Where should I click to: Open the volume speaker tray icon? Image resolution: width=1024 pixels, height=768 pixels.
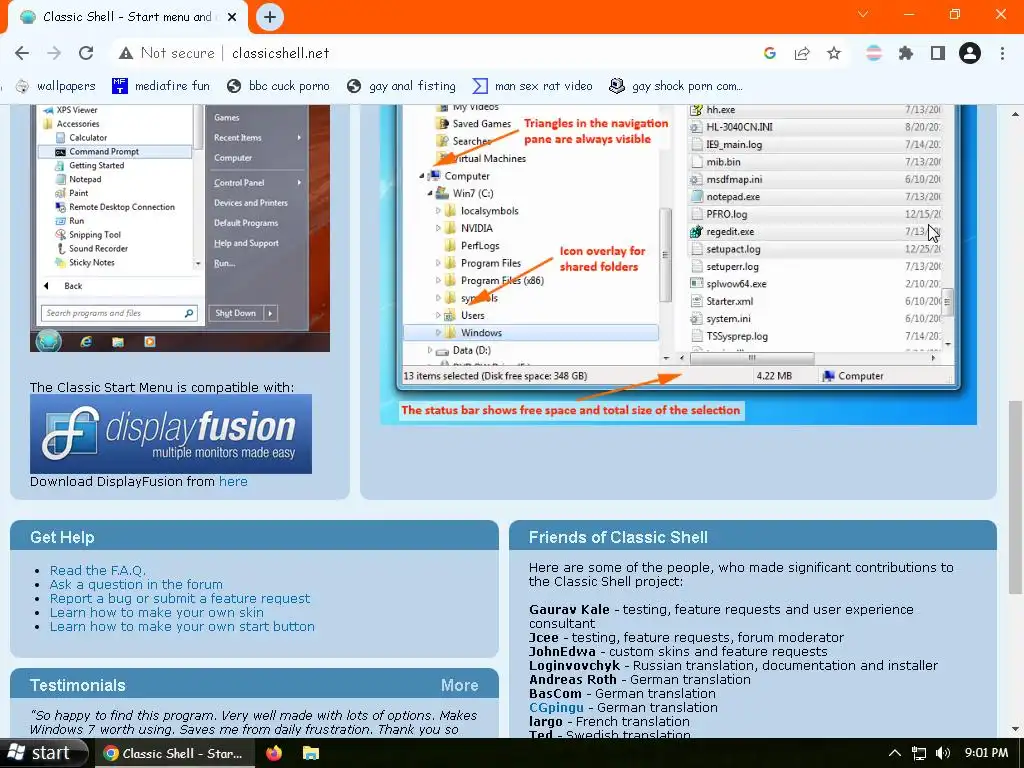pos(943,754)
